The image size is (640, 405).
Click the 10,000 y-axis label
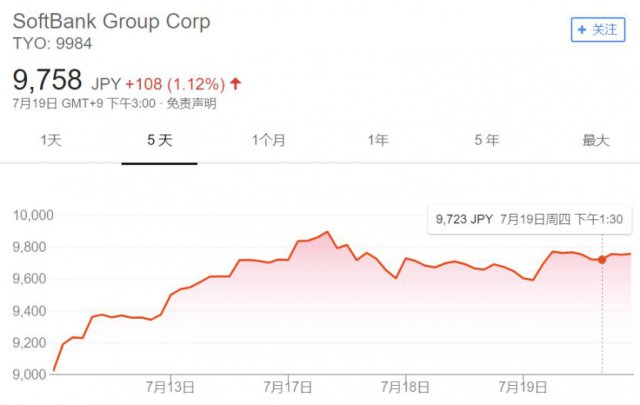click(x=30, y=215)
